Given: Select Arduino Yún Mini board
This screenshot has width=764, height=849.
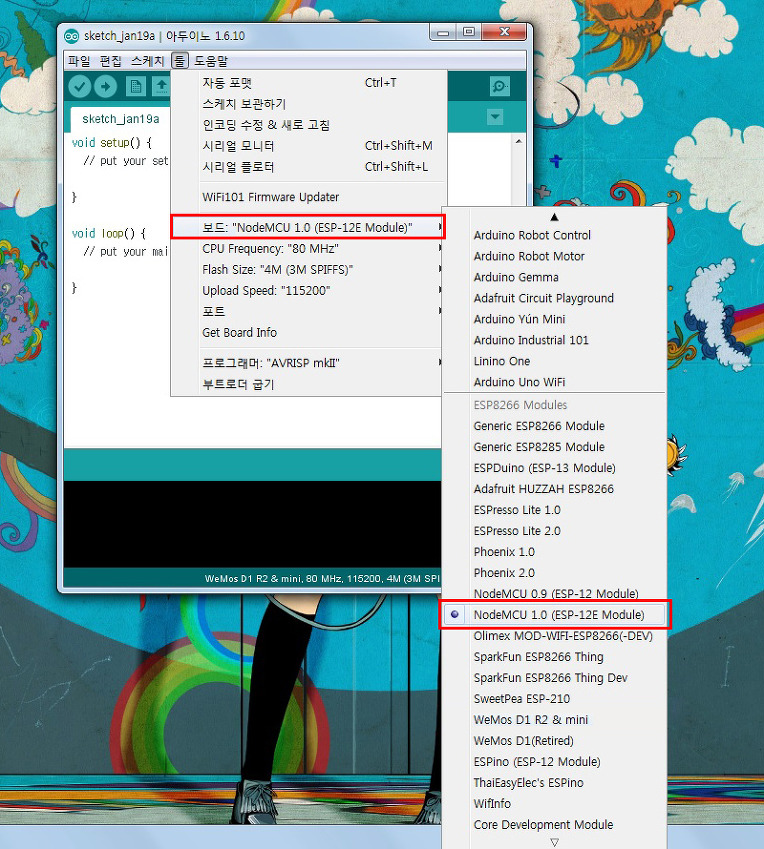Looking at the screenshot, I should click(554, 319).
